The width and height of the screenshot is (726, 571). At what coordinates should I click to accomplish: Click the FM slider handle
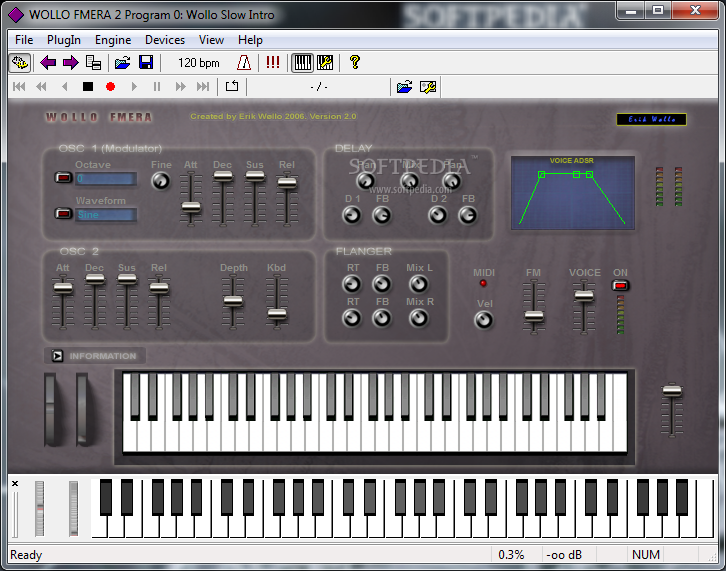pyautogui.click(x=534, y=316)
